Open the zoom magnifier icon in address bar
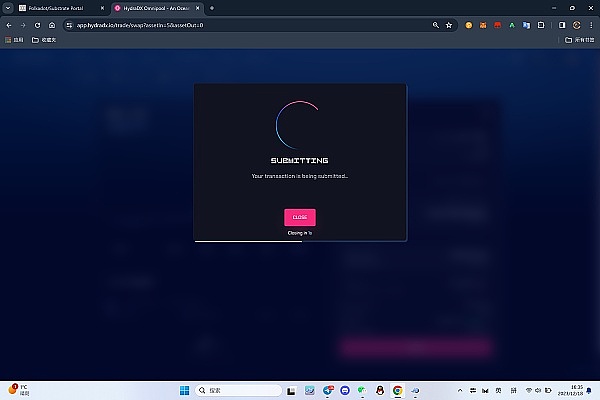Viewport: 600px width, 400px height. (434, 24)
